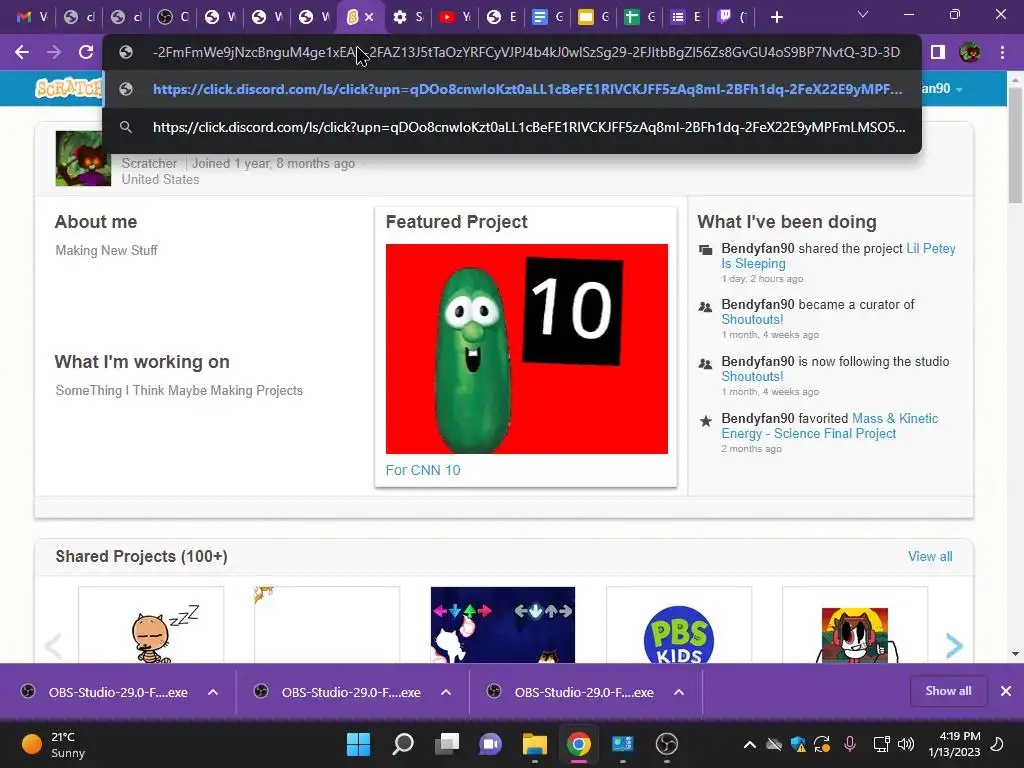This screenshot has height=768, width=1024.
Task: Open Task View on taskbar
Action: click(x=447, y=744)
